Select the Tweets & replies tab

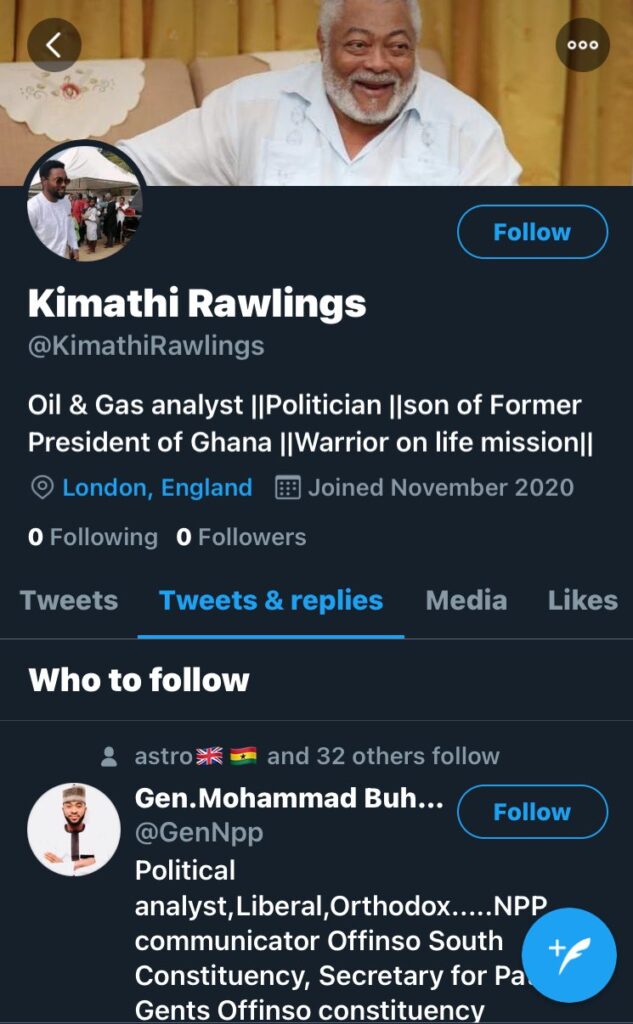click(271, 600)
